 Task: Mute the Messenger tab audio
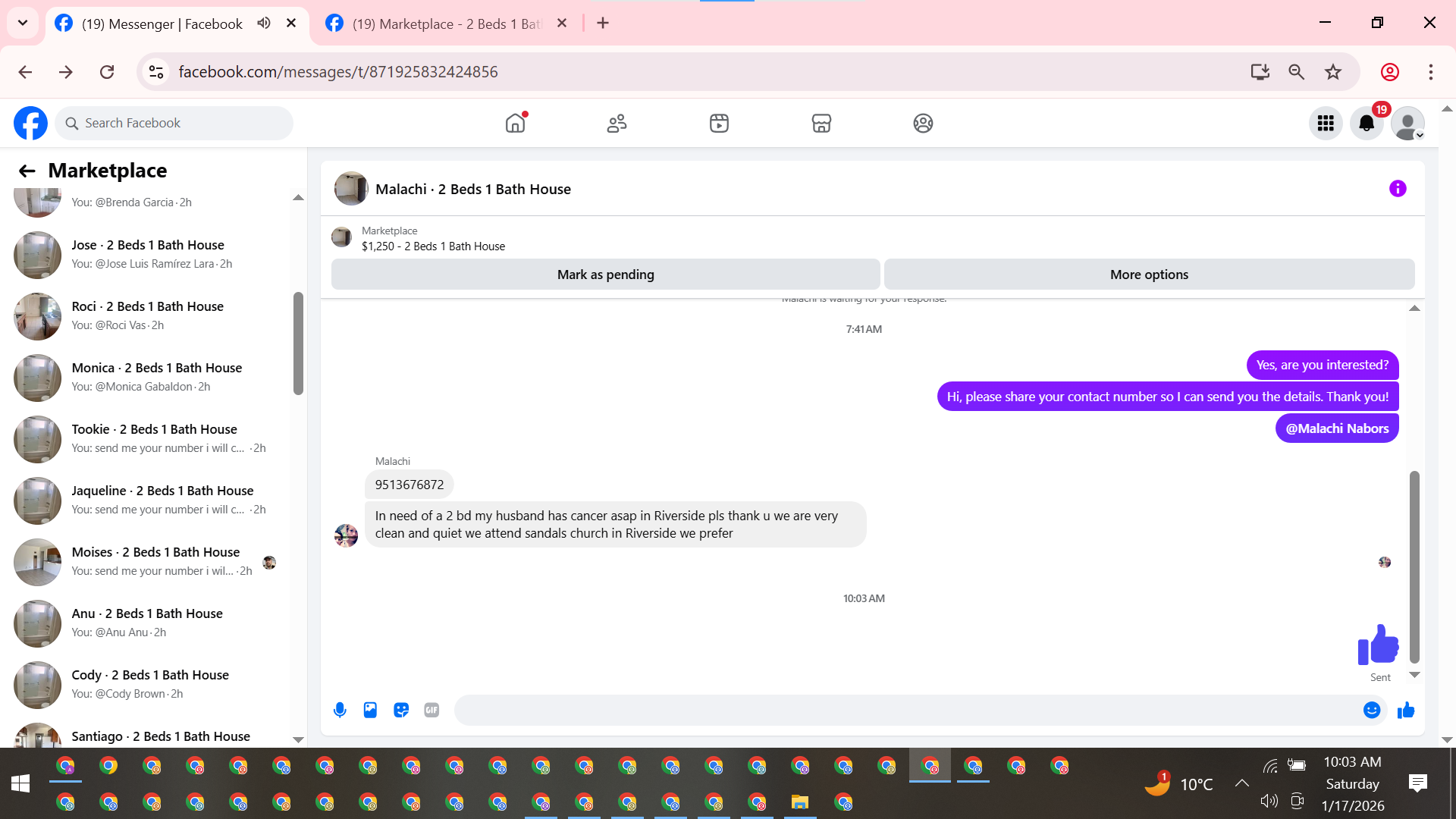[264, 23]
